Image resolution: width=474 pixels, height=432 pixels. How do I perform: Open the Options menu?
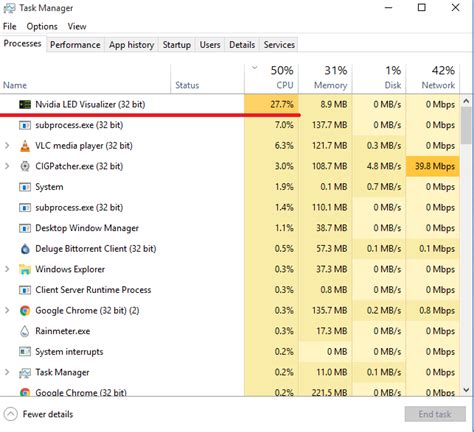click(x=42, y=26)
